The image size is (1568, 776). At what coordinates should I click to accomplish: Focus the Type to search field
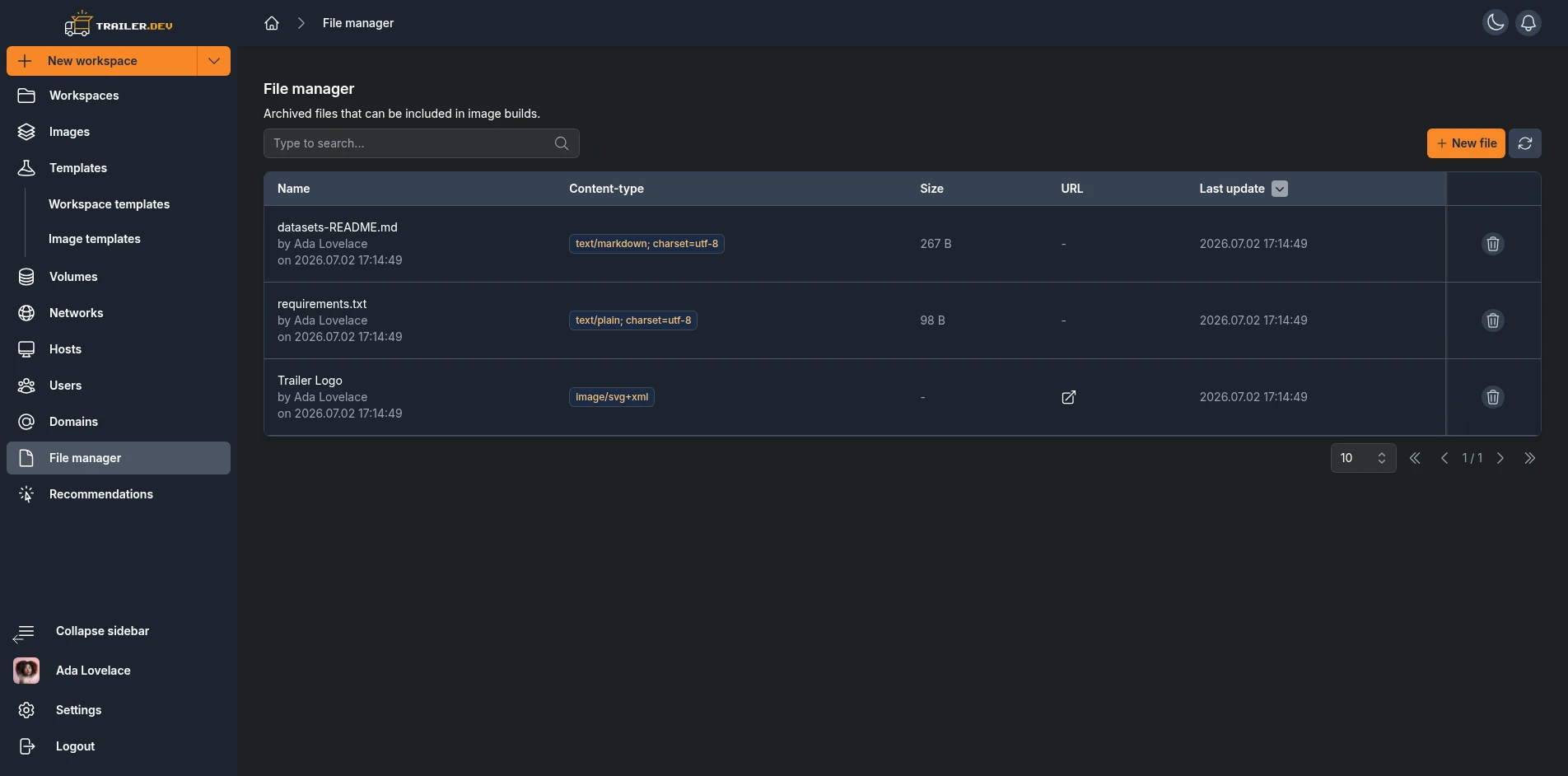point(421,143)
